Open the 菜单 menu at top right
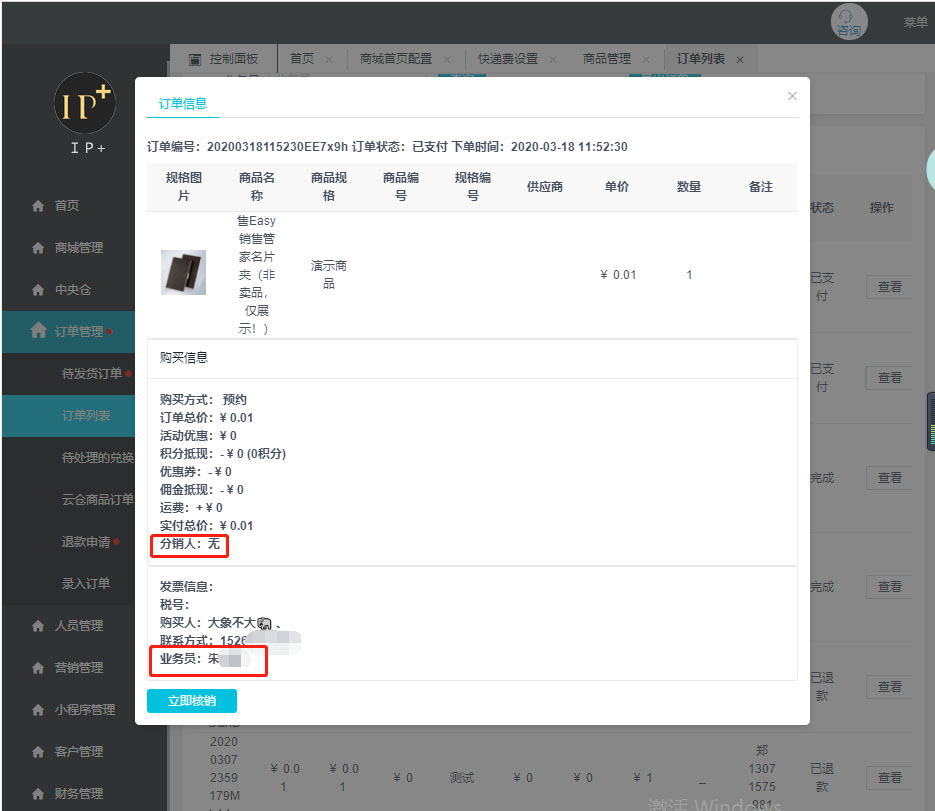The width and height of the screenshot is (935, 811). click(x=915, y=22)
